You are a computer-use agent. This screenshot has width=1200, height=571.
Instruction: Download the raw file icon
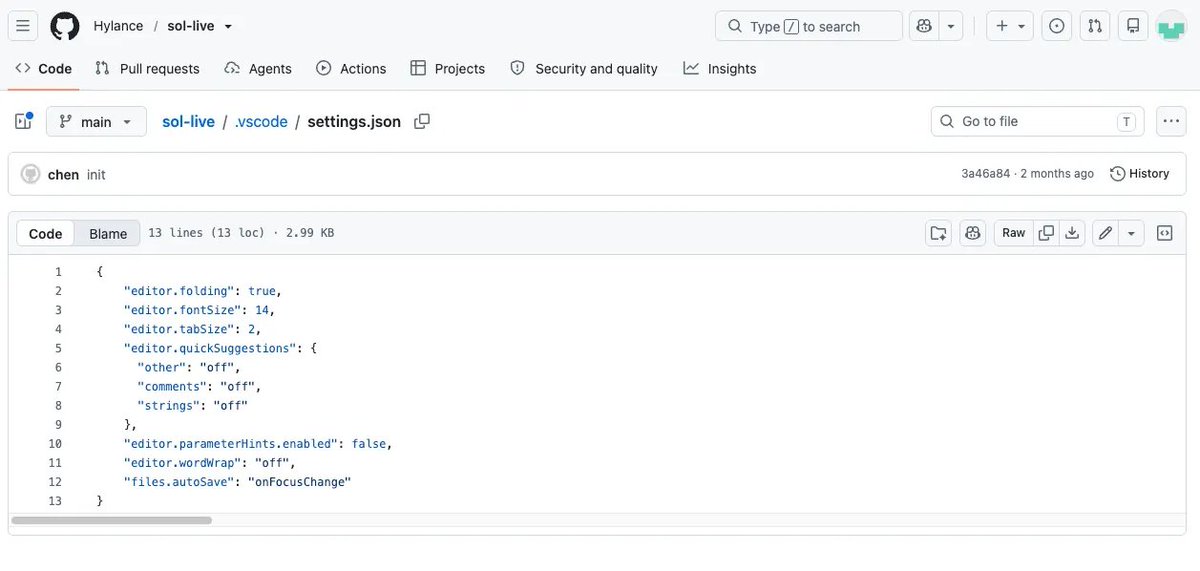tap(1072, 233)
